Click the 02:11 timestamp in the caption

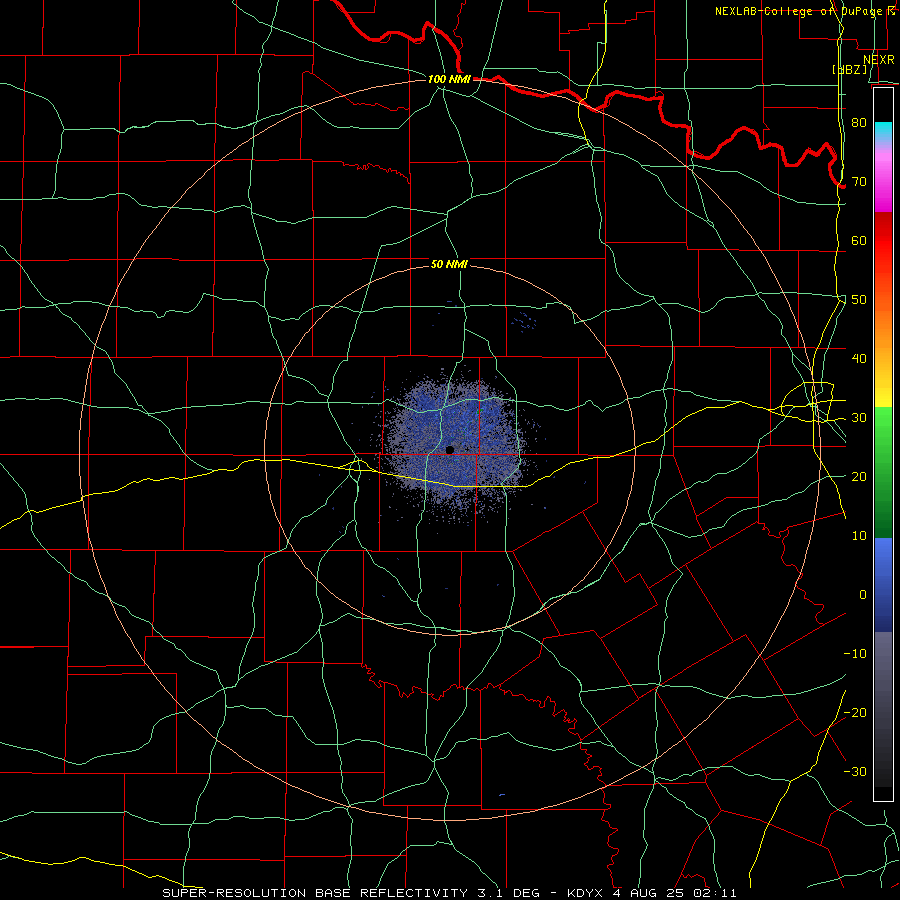coord(715,893)
